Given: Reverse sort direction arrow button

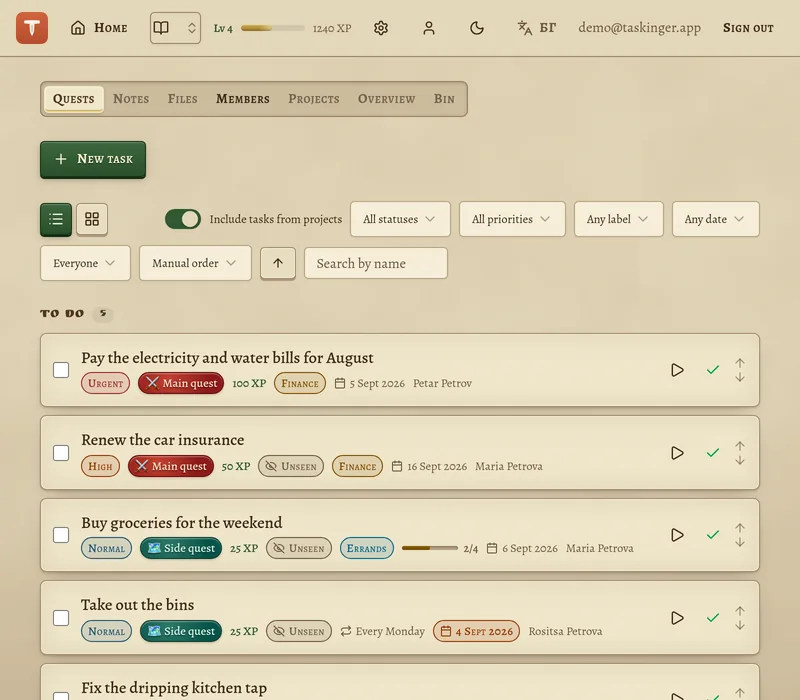Looking at the screenshot, I should point(278,263).
